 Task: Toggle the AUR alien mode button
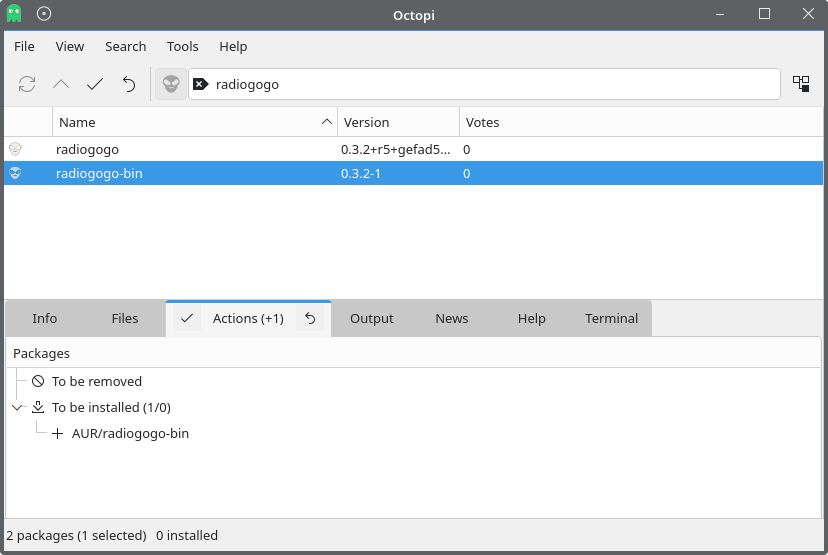(x=171, y=84)
